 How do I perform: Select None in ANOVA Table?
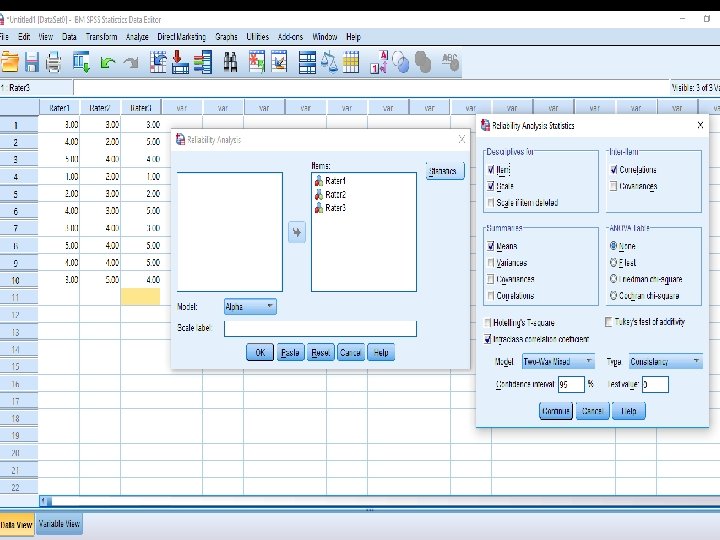click(613, 246)
